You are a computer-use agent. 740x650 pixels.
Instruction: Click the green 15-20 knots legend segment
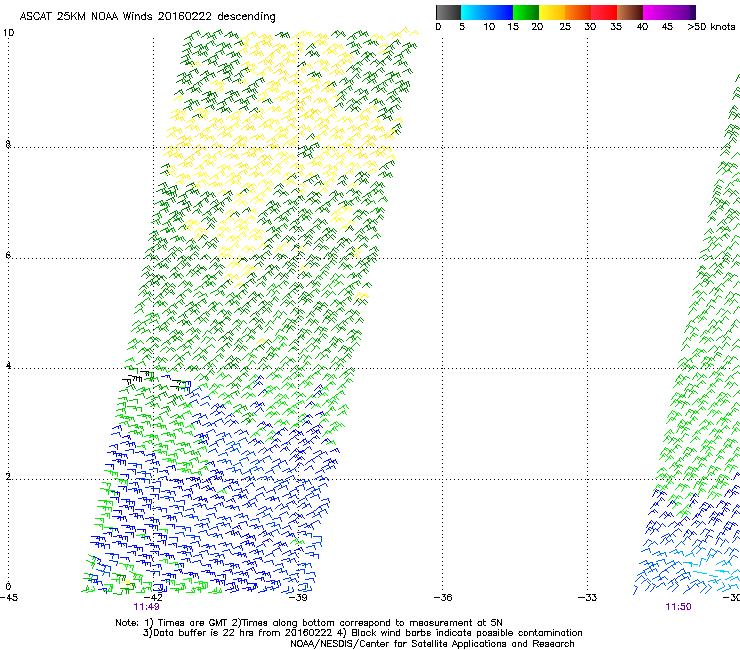pyautogui.click(x=526, y=12)
